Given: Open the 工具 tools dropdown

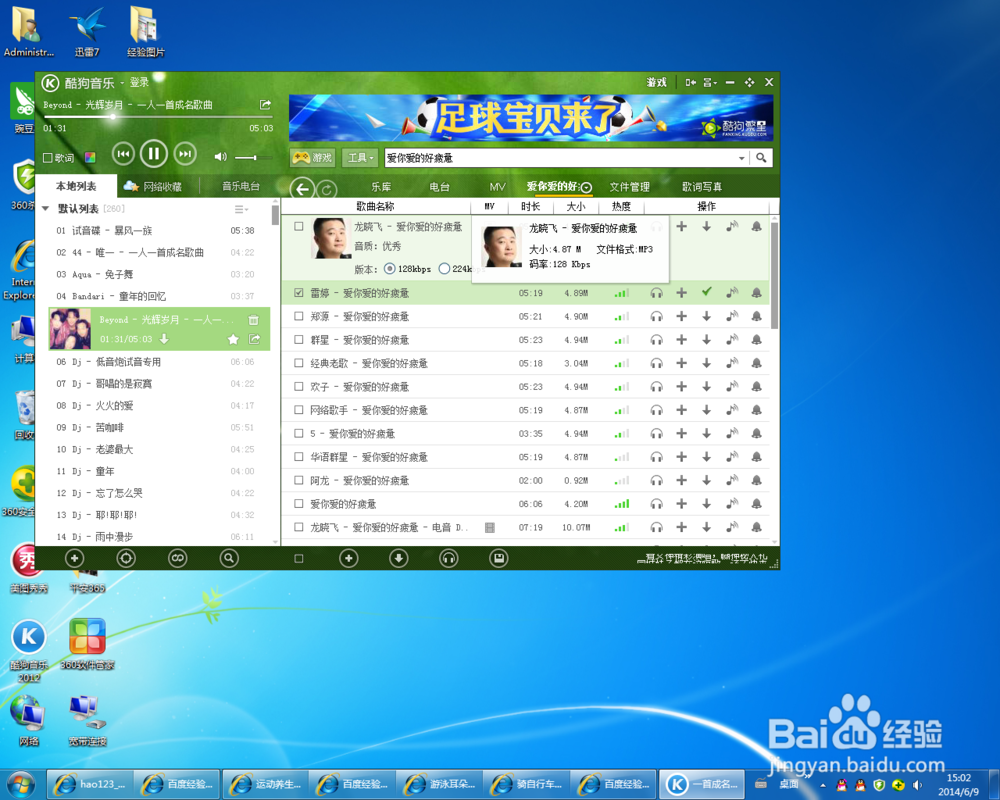Looking at the screenshot, I should (x=360, y=158).
